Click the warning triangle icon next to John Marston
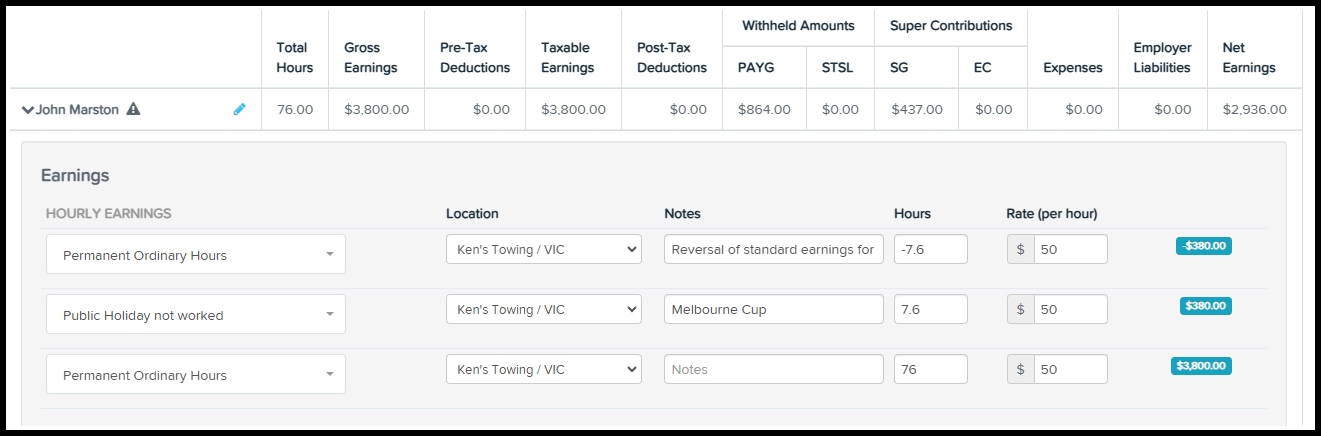The height and width of the screenshot is (436, 1321). (x=133, y=109)
